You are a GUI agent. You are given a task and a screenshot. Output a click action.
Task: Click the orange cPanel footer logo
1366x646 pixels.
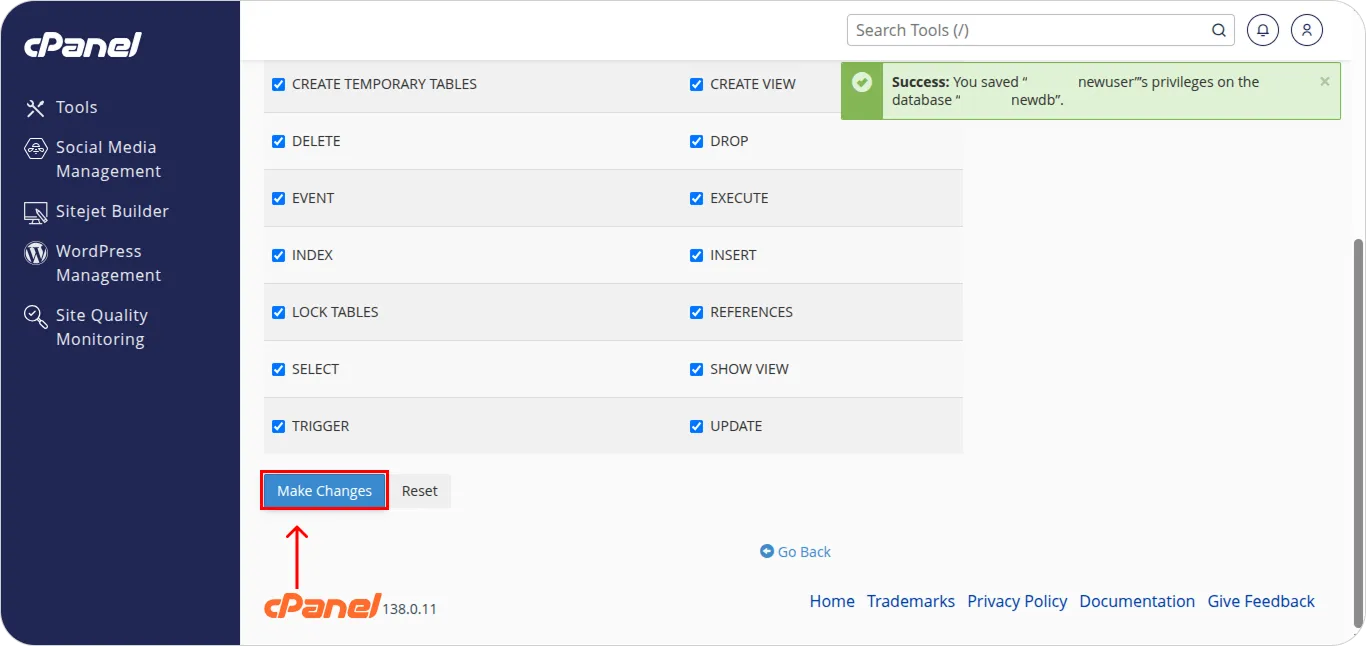322,605
